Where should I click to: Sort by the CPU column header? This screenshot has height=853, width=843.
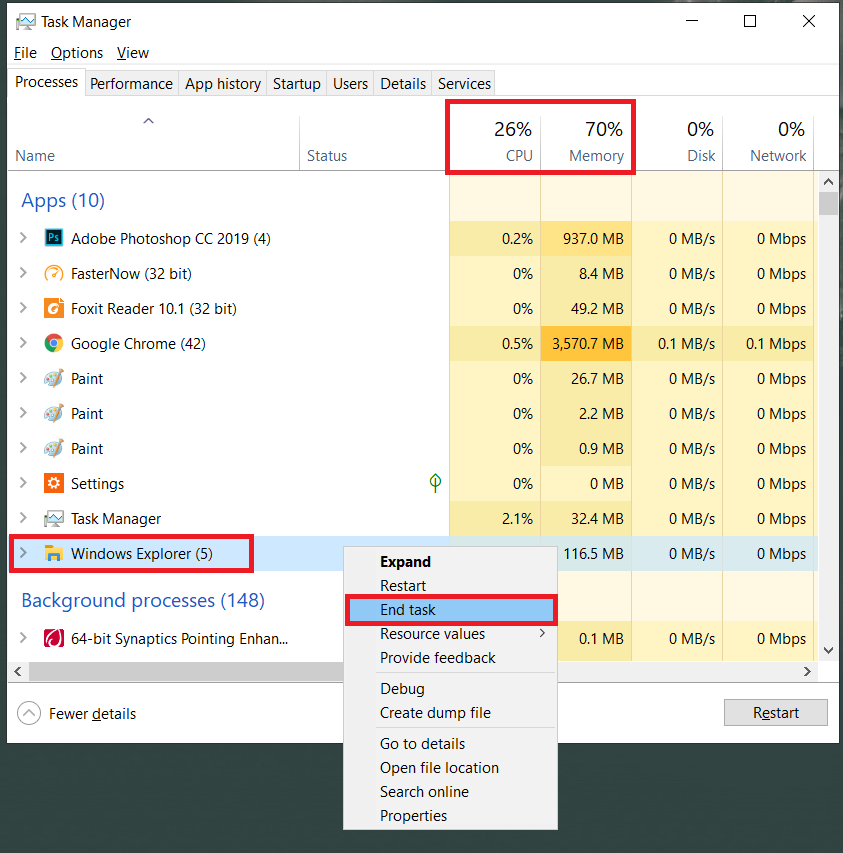(x=494, y=143)
